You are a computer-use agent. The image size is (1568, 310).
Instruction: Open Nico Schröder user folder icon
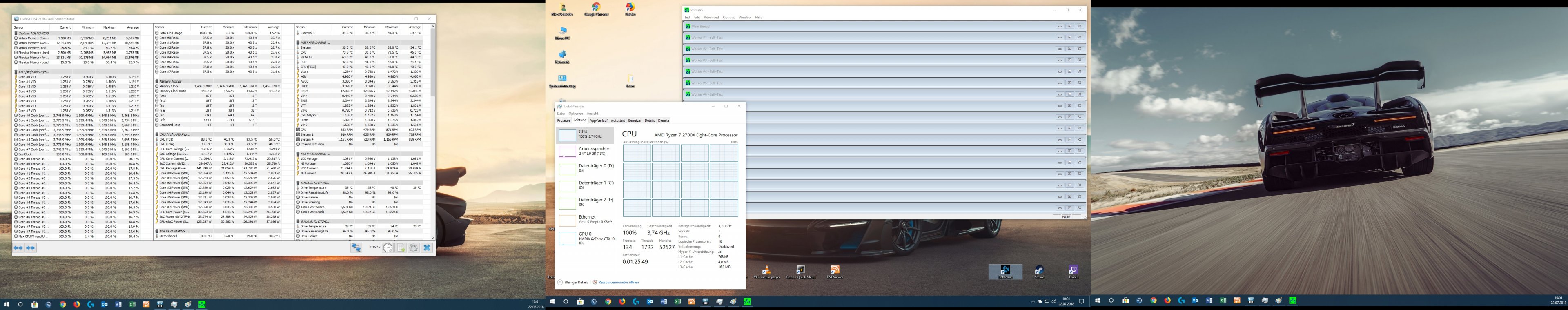click(562, 10)
